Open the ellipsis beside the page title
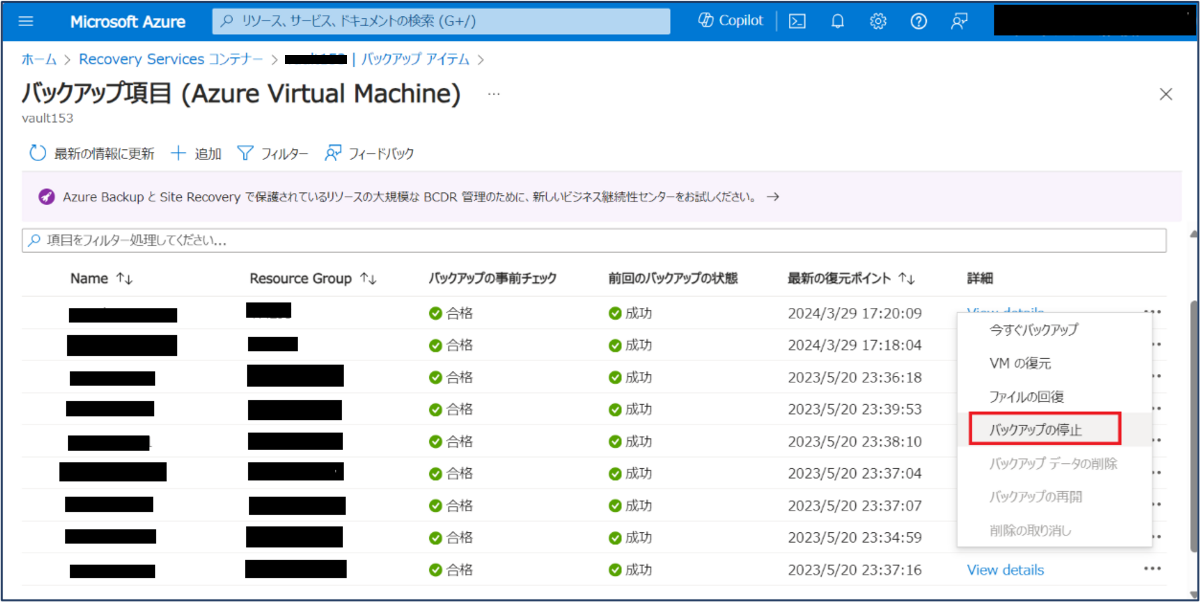This screenshot has width=1200, height=602. (493, 93)
